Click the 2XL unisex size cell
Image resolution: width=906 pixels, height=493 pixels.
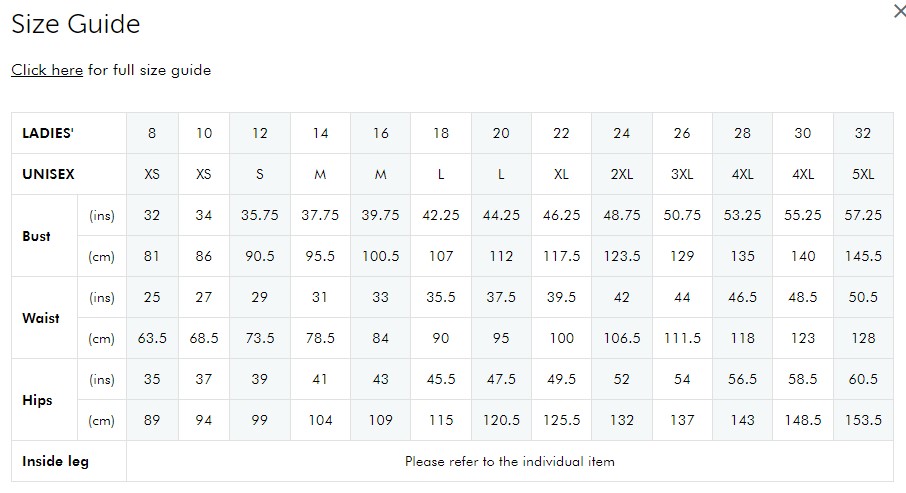[622, 174]
